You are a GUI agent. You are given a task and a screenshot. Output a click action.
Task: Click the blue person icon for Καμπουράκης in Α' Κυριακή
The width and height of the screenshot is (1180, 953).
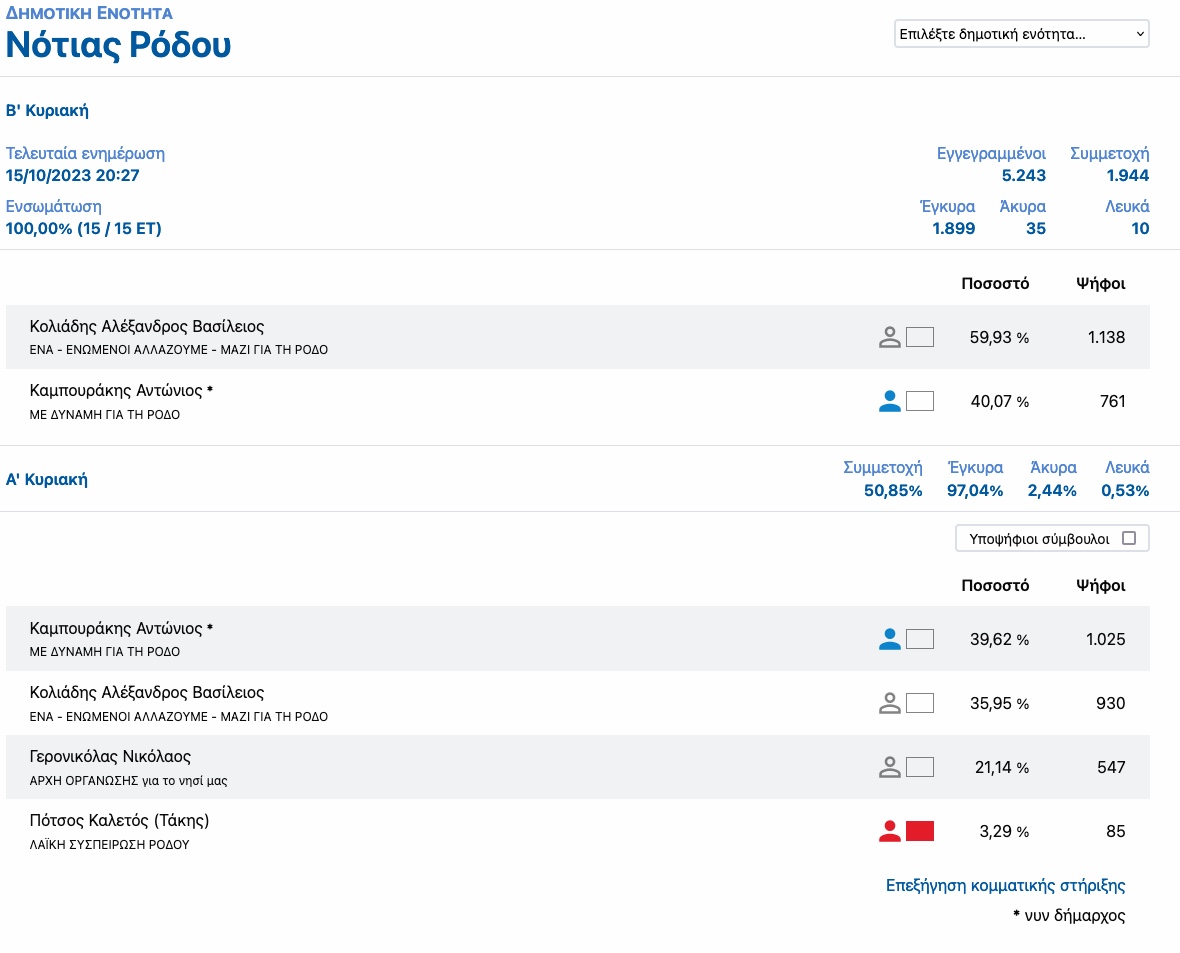(x=890, y=639)
